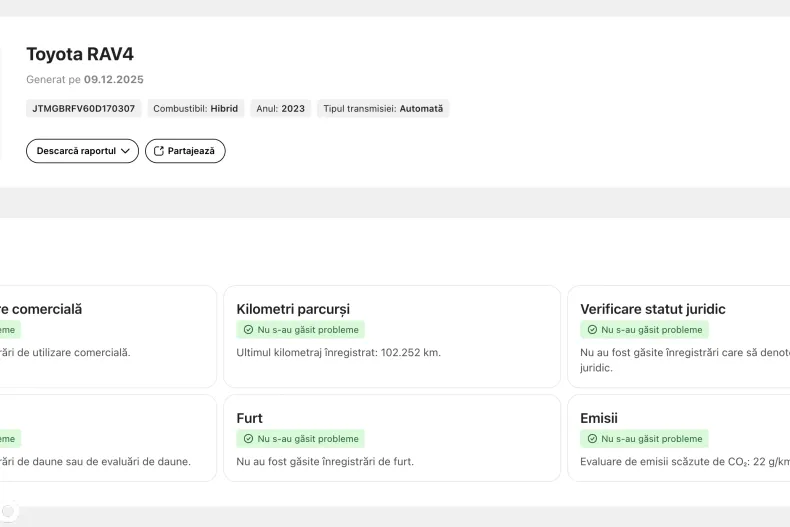Open the Descarcă raportul dropdown
The width and height of the screenshot is (790, 527).
tap(82, 151)
